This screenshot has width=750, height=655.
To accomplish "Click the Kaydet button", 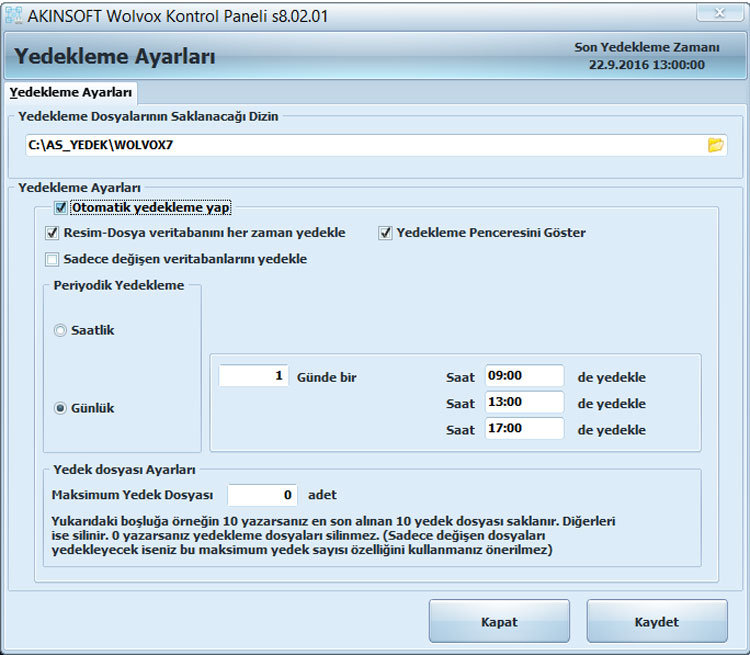I will point(657,622).
